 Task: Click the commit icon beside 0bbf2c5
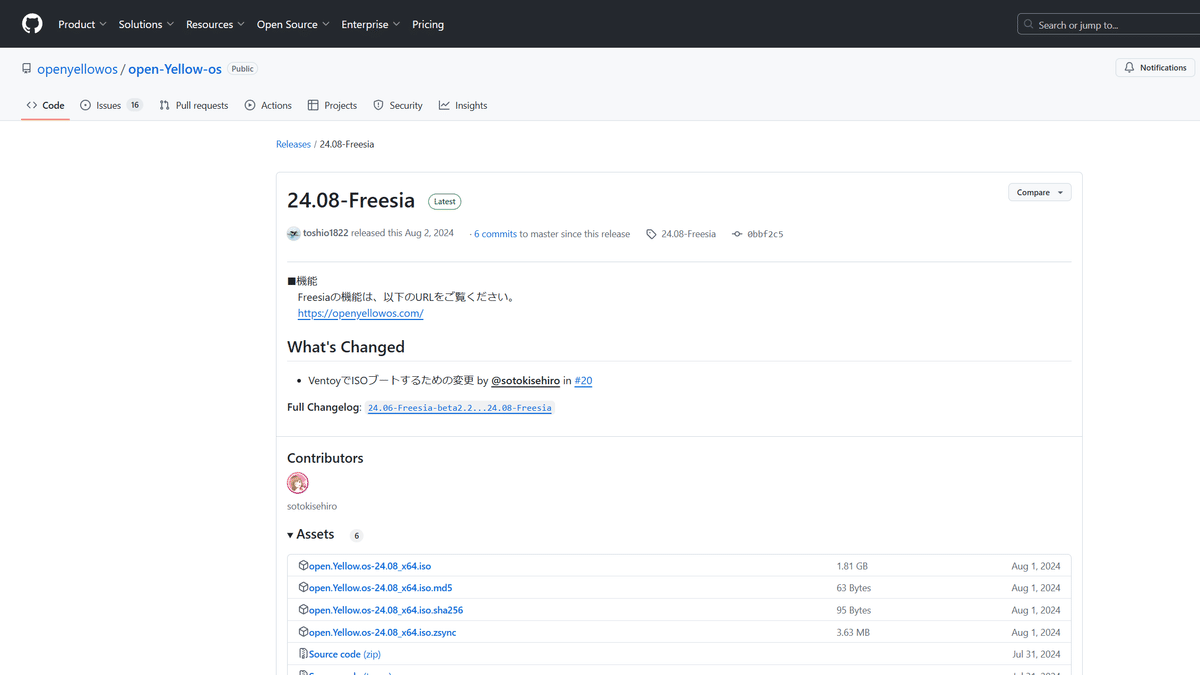click(737, 234)
